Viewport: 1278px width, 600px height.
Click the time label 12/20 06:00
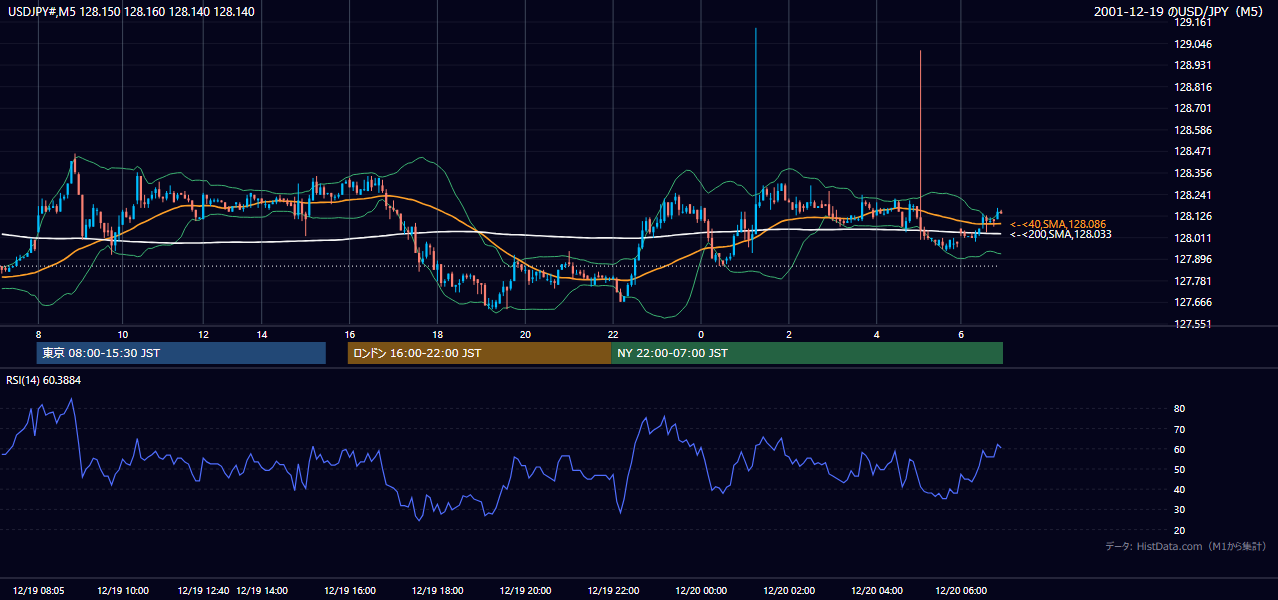coord(960,591)
